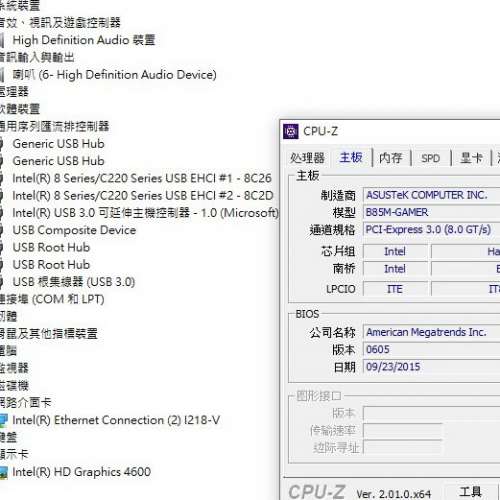Image resolution: width=500 pixels, height=500 pixels.
Task: Click the CPU-Z title bar app icon
Action: click(x=290, y=131)
